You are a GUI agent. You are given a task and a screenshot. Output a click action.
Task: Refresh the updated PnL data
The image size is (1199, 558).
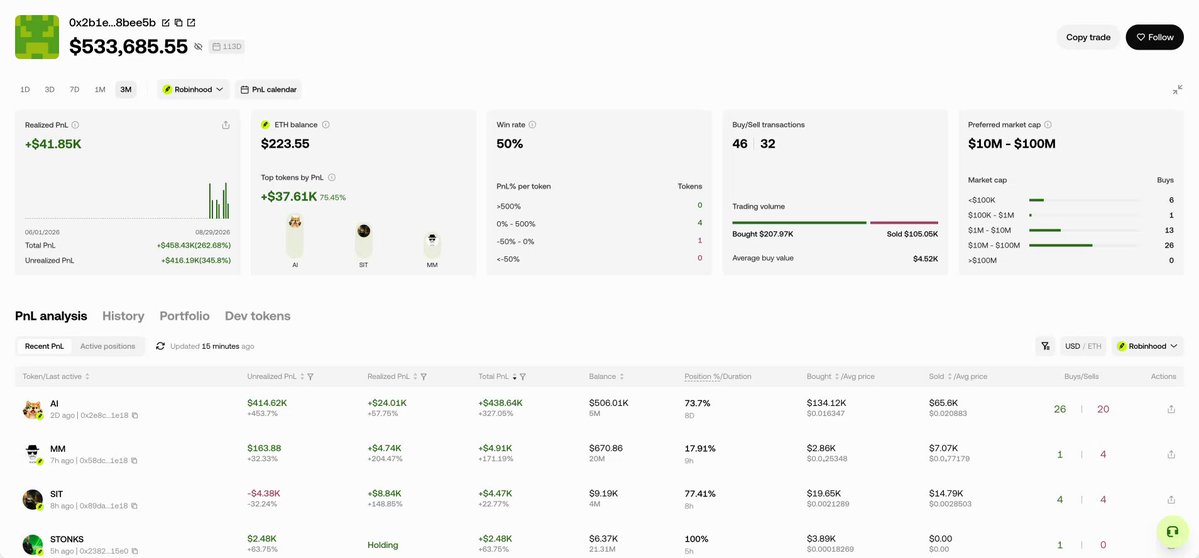pyautogui.click(x=161, y=346)
